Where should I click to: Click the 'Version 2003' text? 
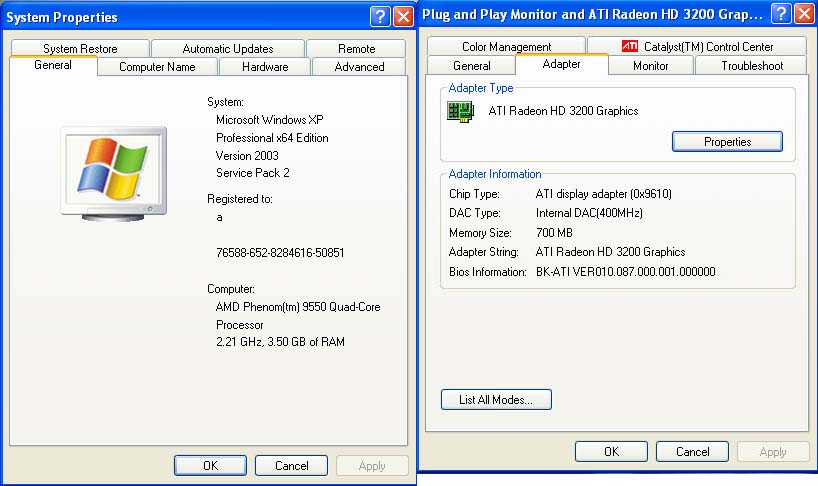[x=247, y=156]
